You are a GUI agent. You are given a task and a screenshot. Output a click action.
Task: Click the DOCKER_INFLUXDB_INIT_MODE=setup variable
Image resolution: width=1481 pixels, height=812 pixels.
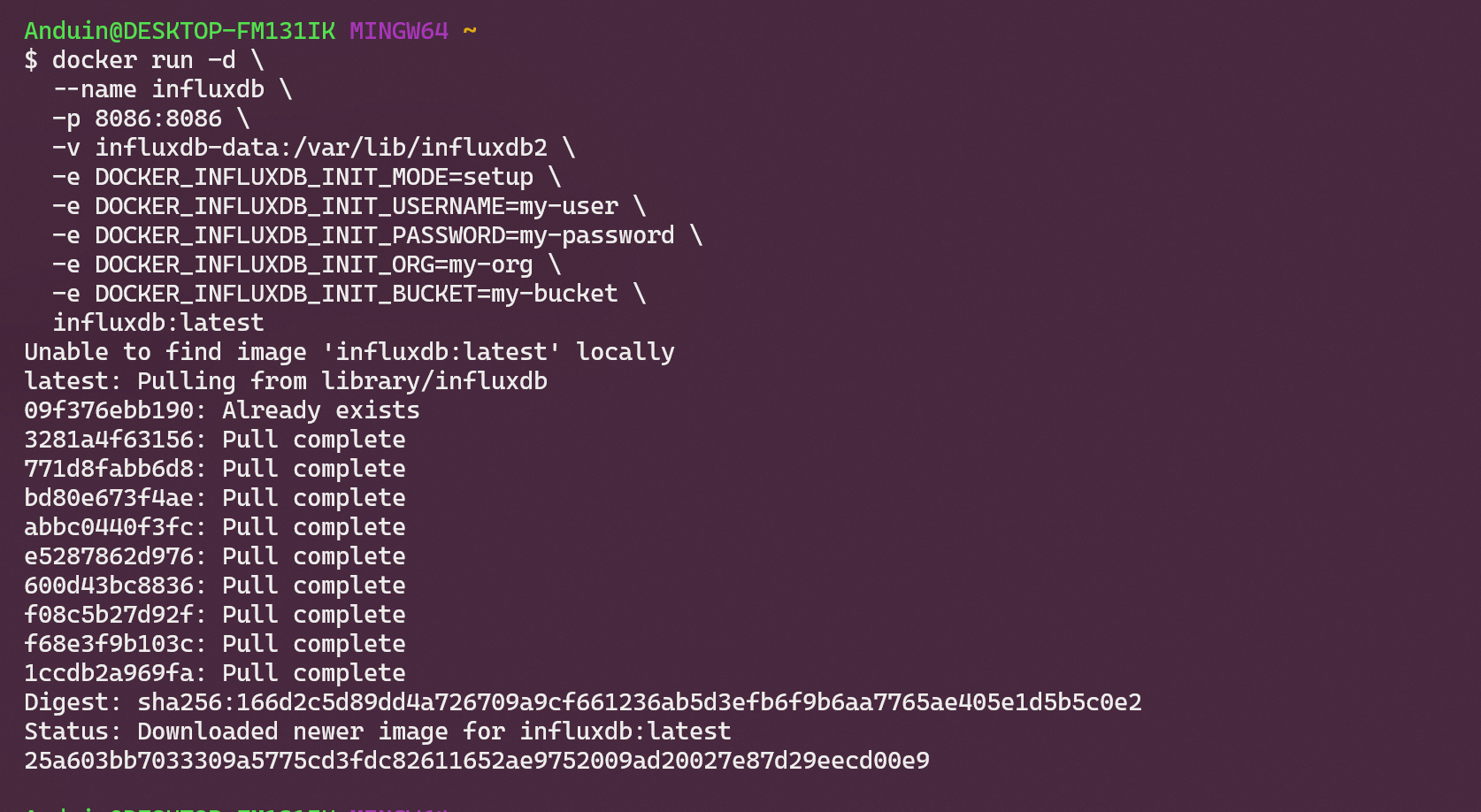[314, 177]
